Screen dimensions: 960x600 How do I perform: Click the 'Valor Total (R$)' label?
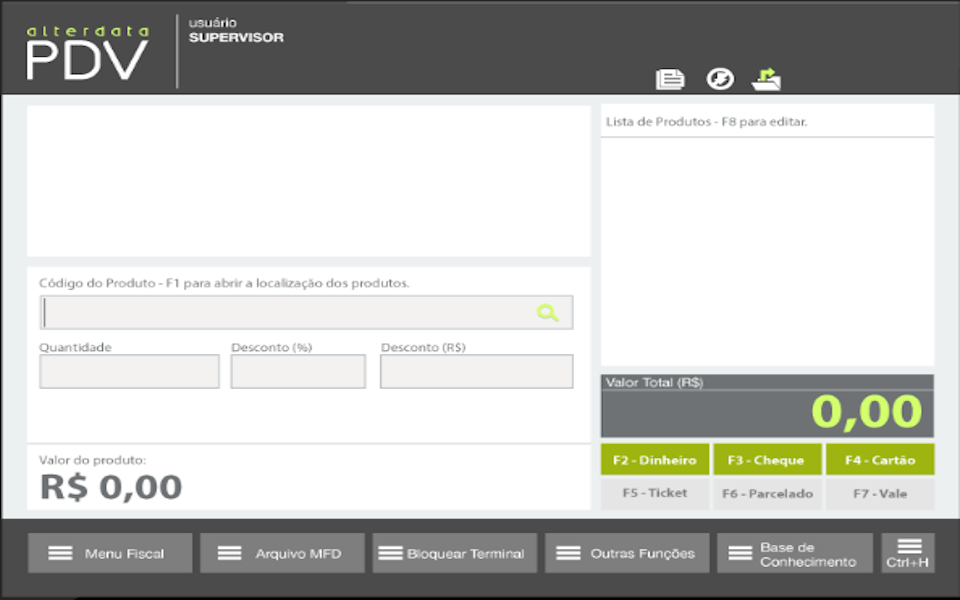coord(654,383)
